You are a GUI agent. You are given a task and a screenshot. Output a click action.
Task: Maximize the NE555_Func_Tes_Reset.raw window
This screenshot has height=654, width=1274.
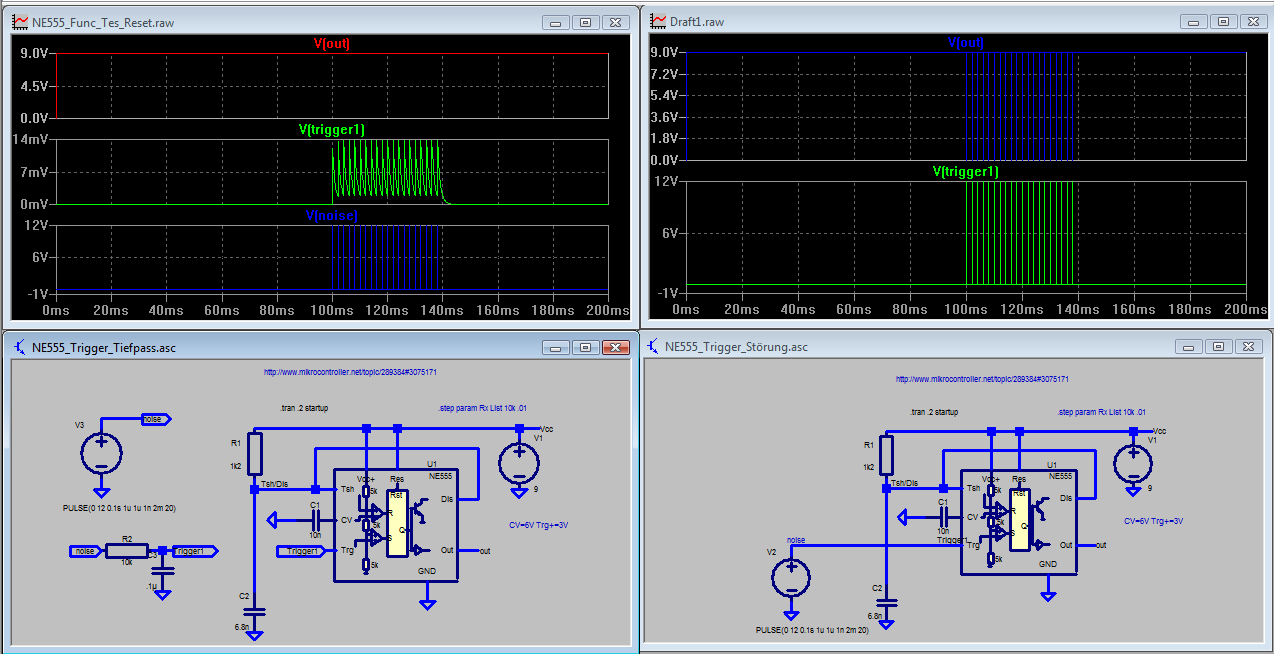click(x=586, y=22)
